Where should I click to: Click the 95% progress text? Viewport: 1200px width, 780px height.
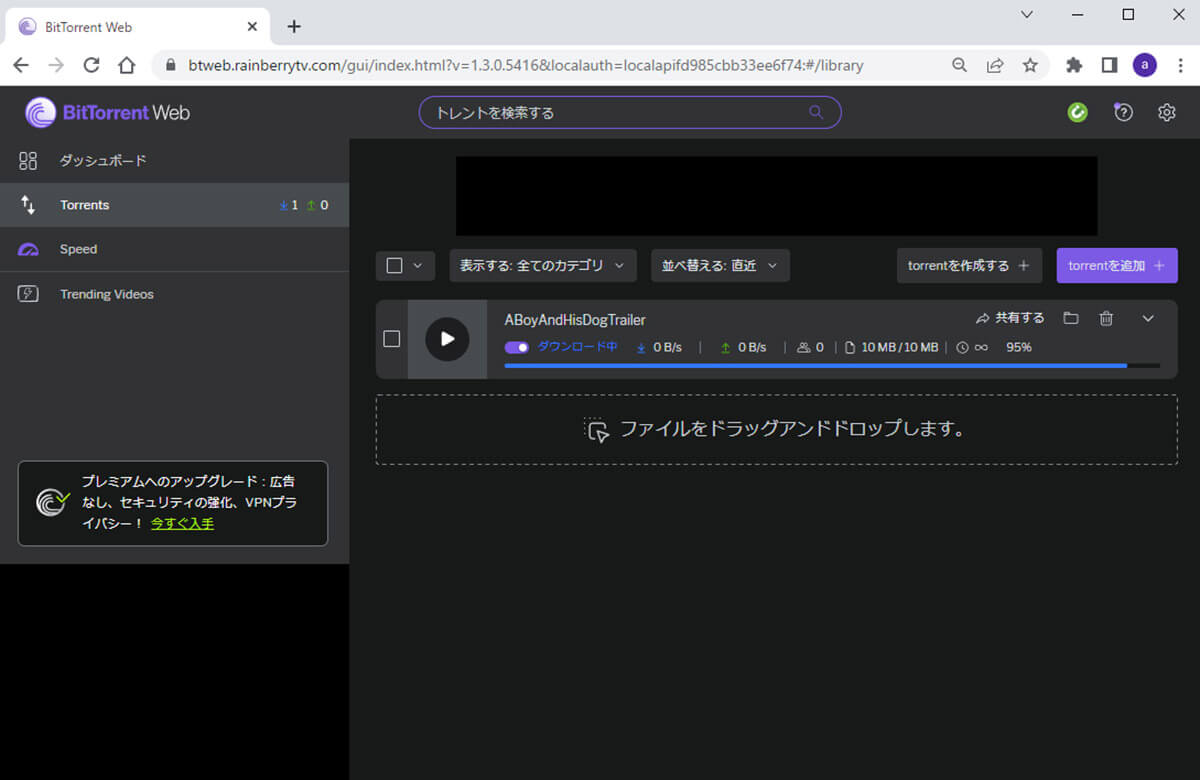click(1019, 347)
